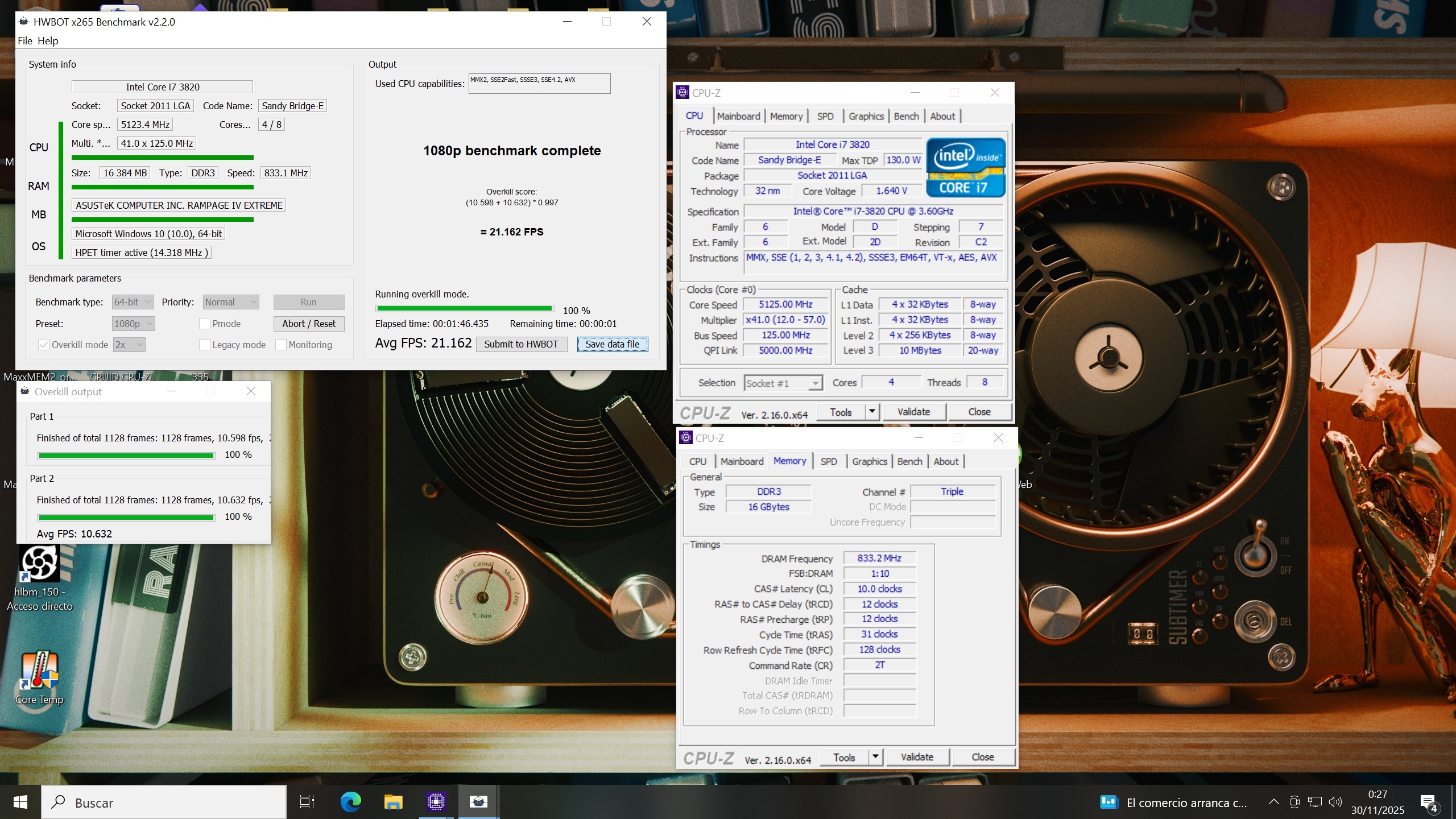Viewport: 1456px width, 819px height.
Task: Expand the Tools dropdown arrow in the CPU window
Action: [x=871, y=411]
